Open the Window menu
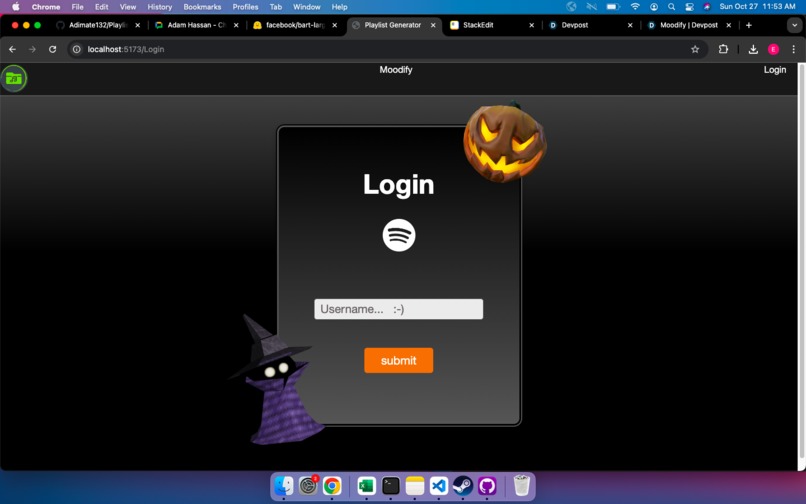The height and width of the screenshot is (504, 806). click(307, 7)
